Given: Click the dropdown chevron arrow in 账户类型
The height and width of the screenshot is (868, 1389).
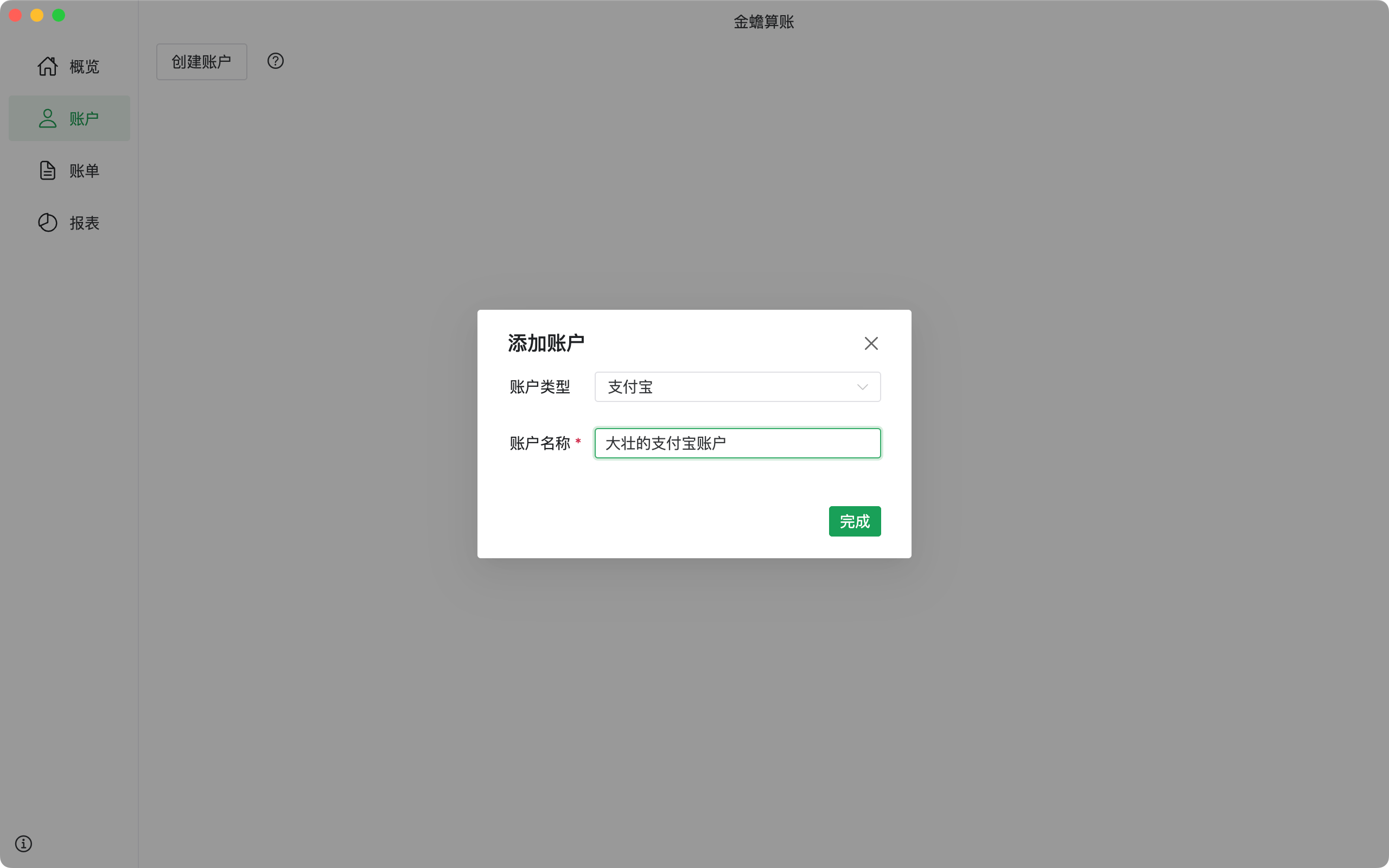Looking at the screenshot, I should [862, 387].
